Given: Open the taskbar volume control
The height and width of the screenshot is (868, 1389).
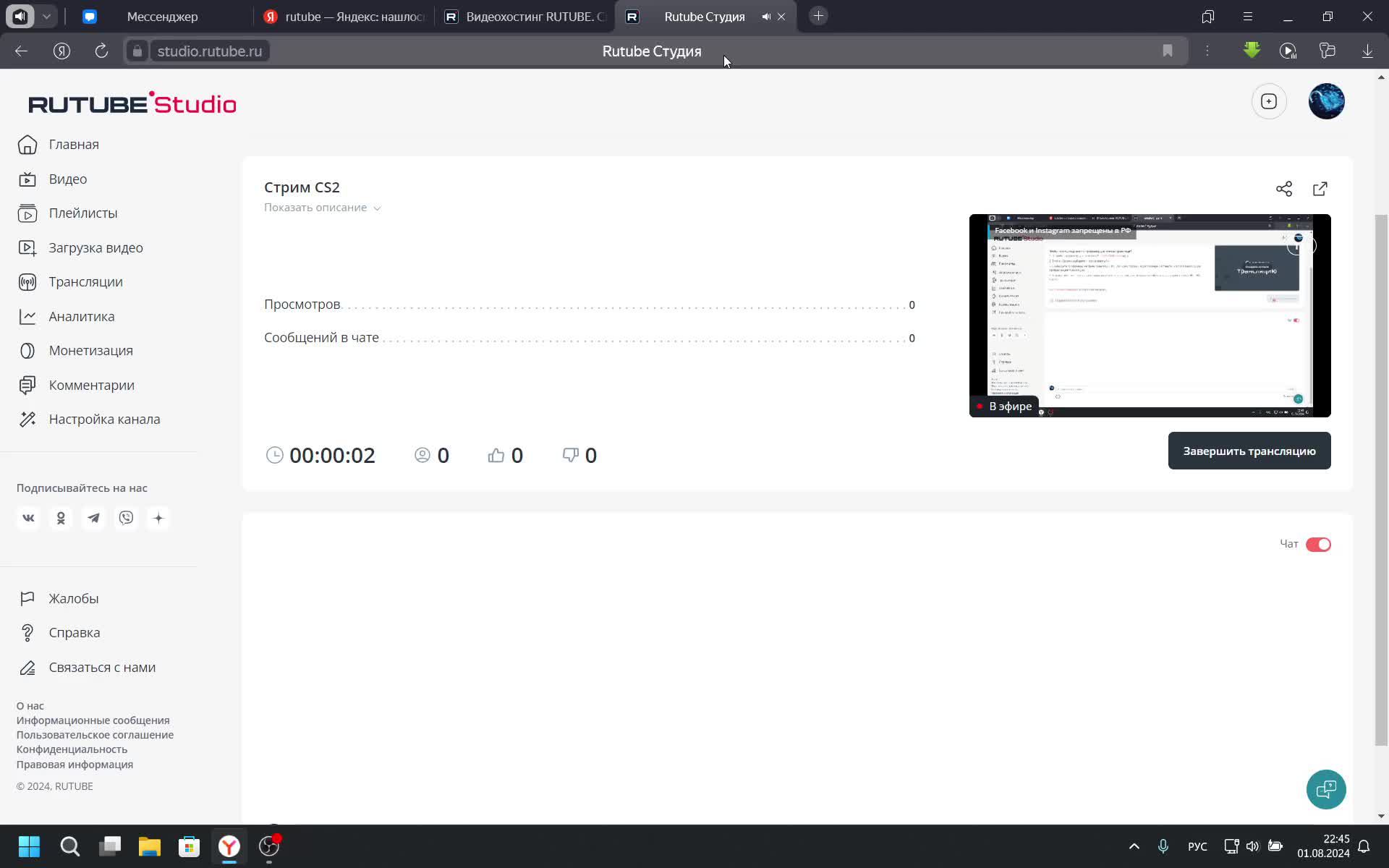Looking at the screenshot, I should [1253, 846].
